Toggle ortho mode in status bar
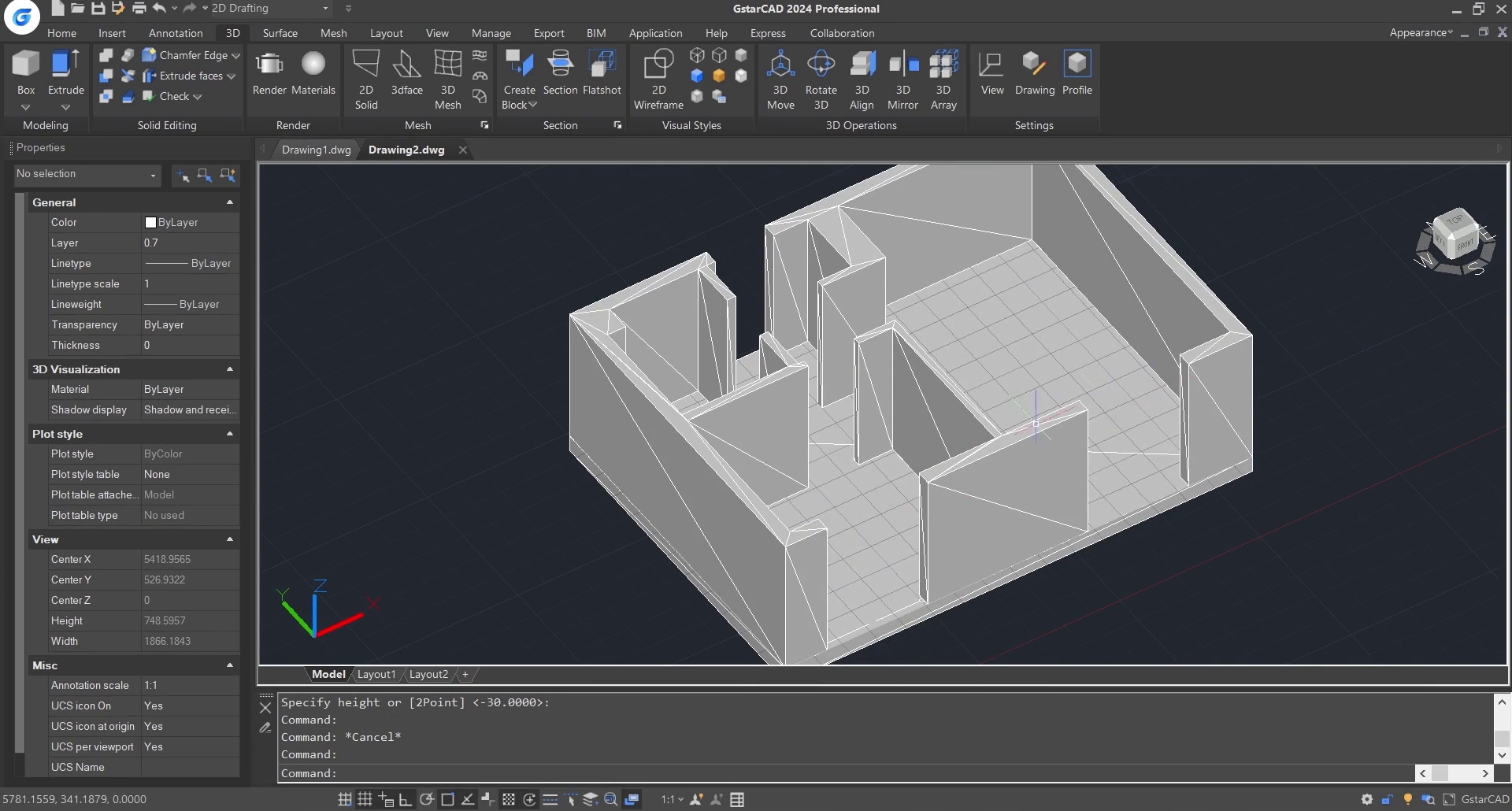 [406, 799]
